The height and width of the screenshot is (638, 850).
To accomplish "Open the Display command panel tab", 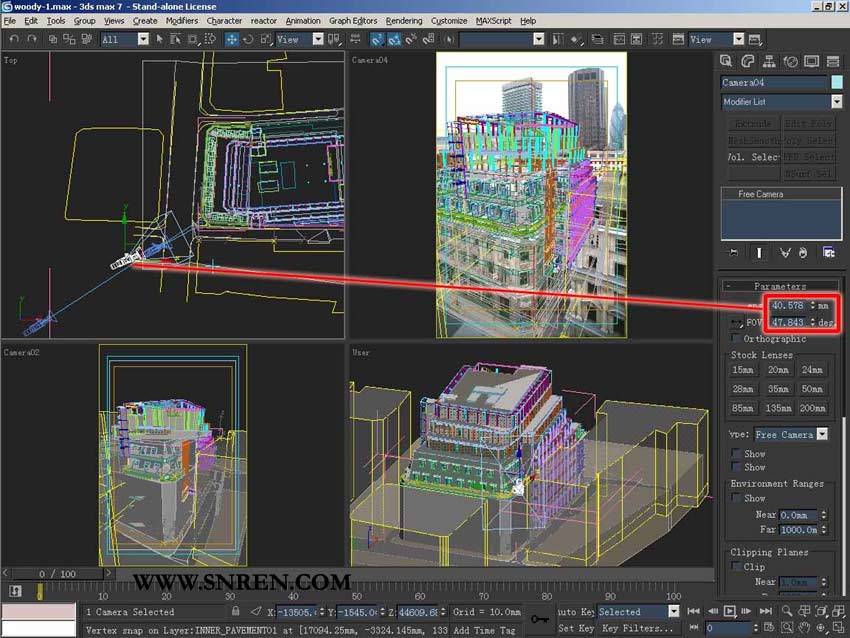I will (812, 61).
